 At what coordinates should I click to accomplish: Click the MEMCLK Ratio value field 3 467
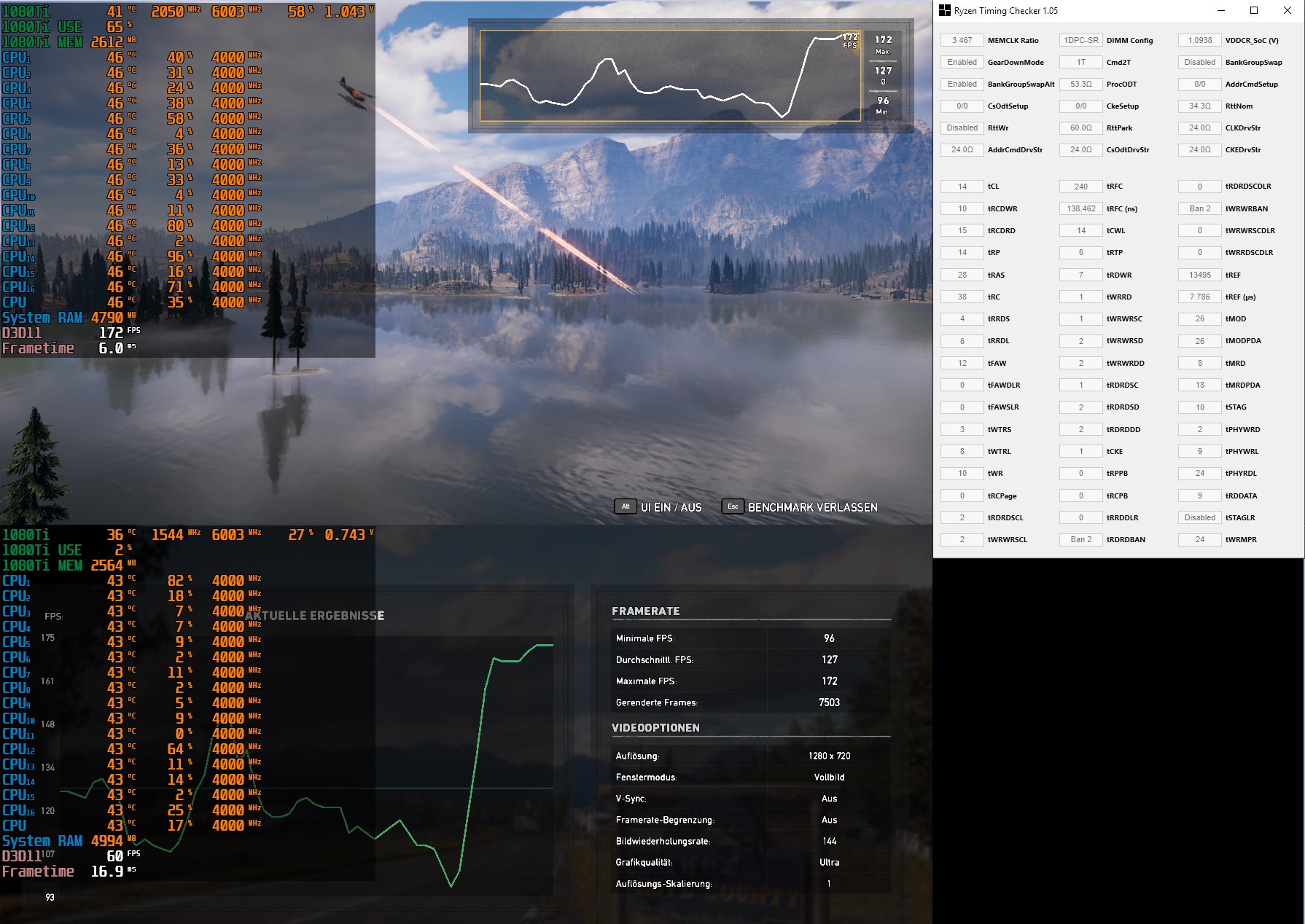click(962, 41)
